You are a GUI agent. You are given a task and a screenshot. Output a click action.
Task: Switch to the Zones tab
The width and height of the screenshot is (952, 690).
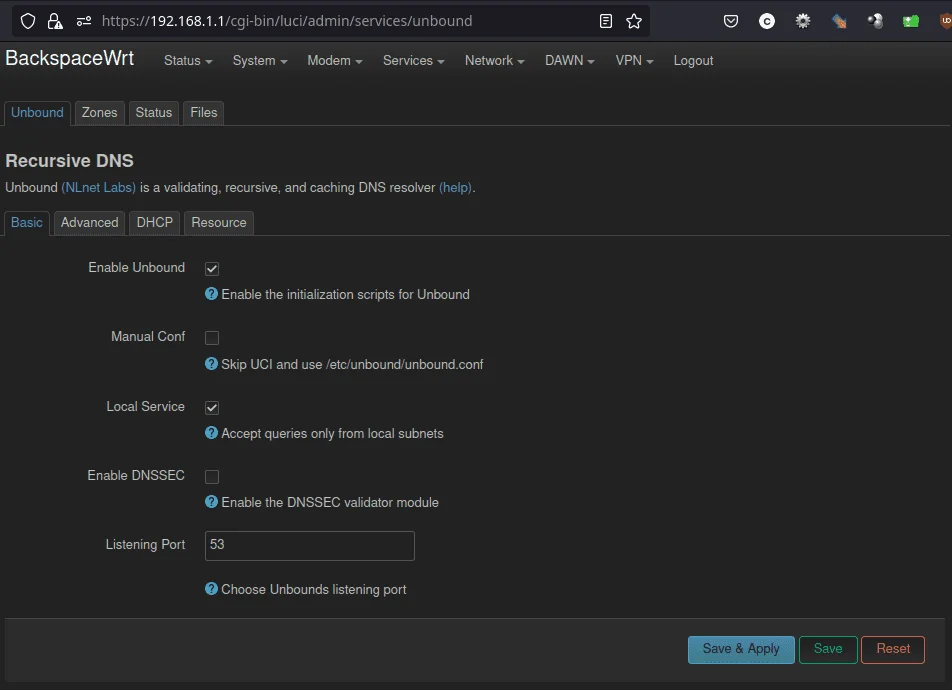coord(100,113)
